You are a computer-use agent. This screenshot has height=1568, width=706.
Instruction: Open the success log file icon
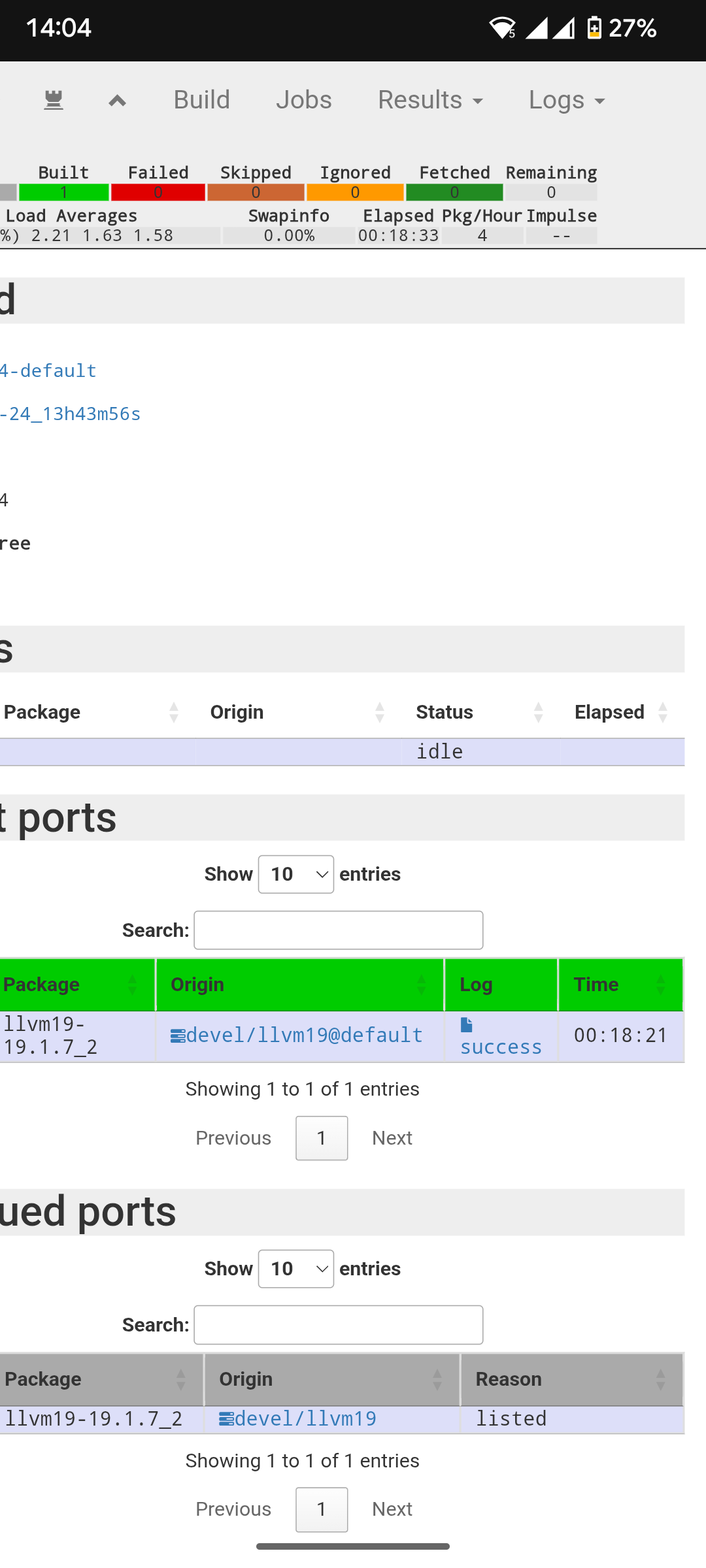tap(467, 1025)
